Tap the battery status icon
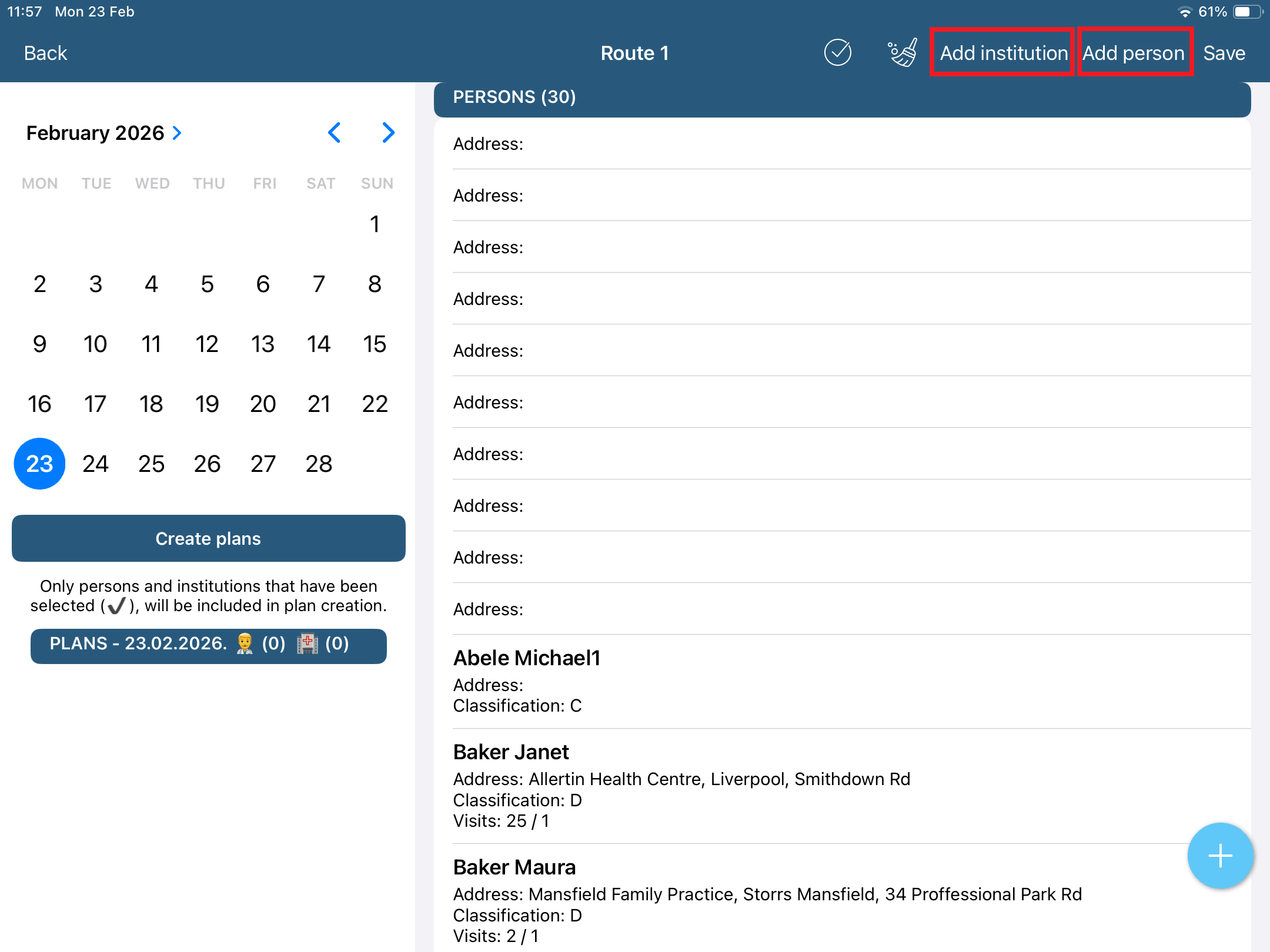1270x952 pixels. (1246, 12)
